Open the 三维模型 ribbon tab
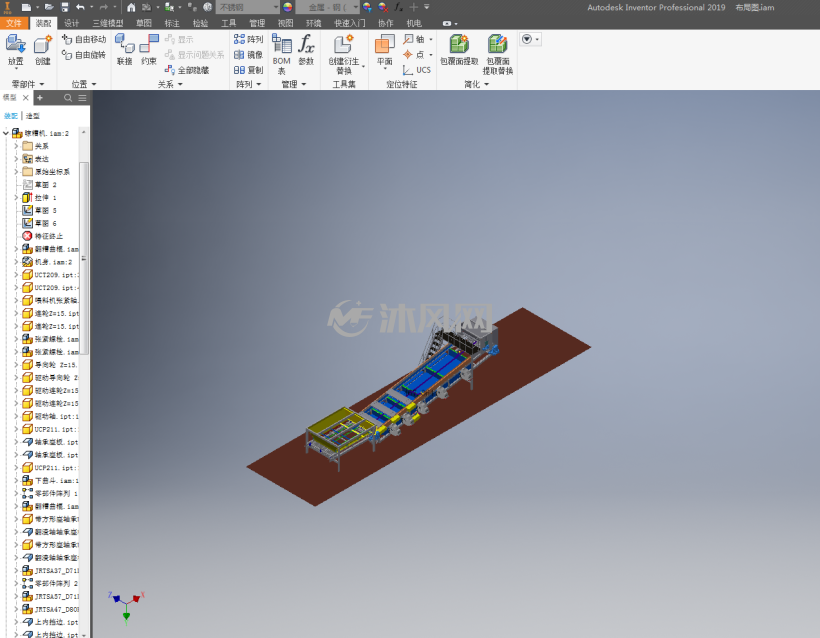The image size is (820, 638). [x=108, y=23]
